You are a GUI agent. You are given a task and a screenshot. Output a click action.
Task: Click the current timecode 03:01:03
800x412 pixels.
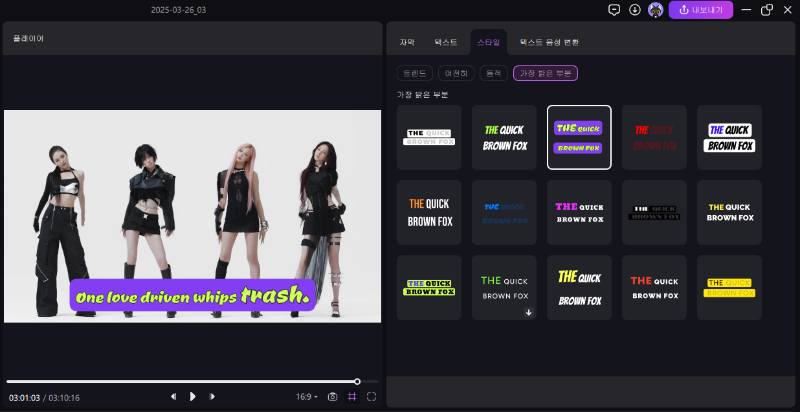pos(24,397)
